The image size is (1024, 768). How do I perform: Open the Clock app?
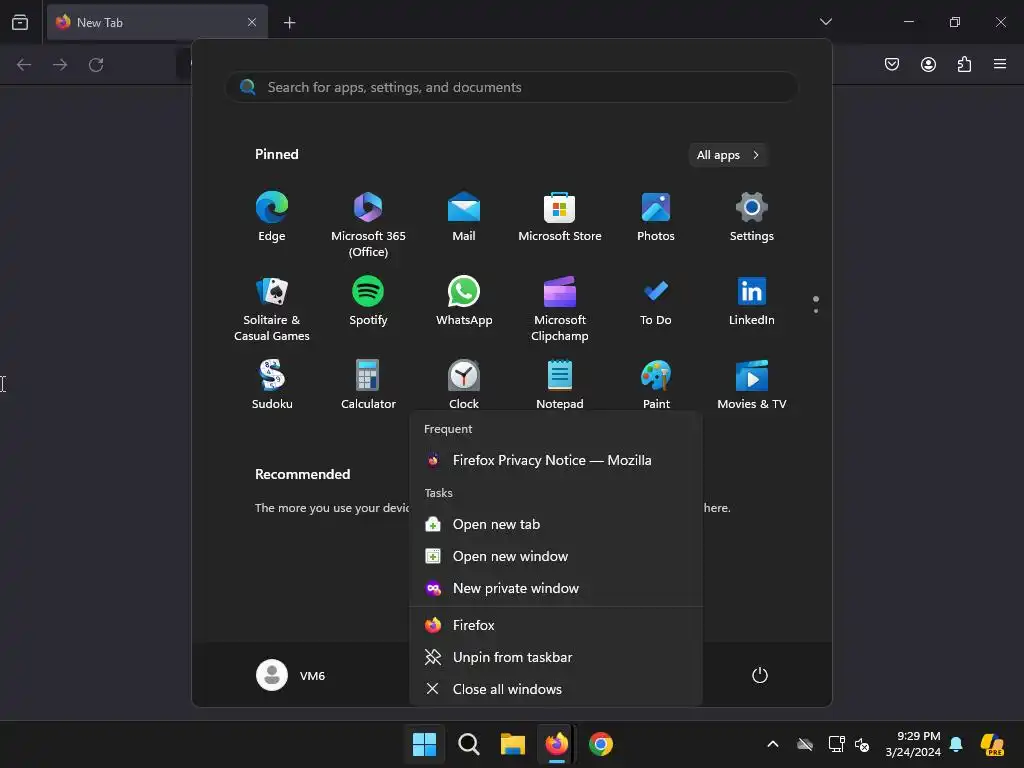click(x=464, y=385)
